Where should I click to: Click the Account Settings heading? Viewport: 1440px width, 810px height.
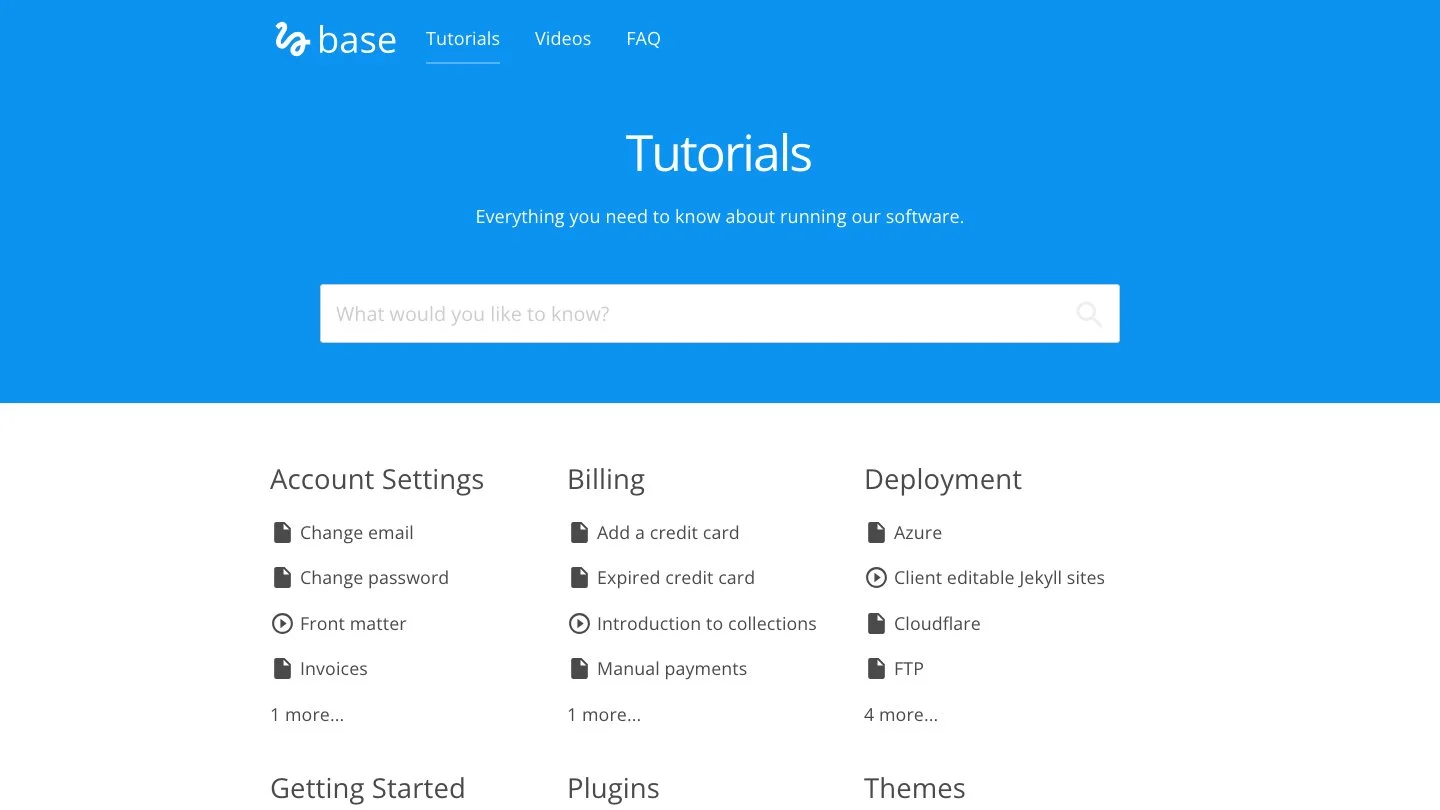tap(377, 480)
